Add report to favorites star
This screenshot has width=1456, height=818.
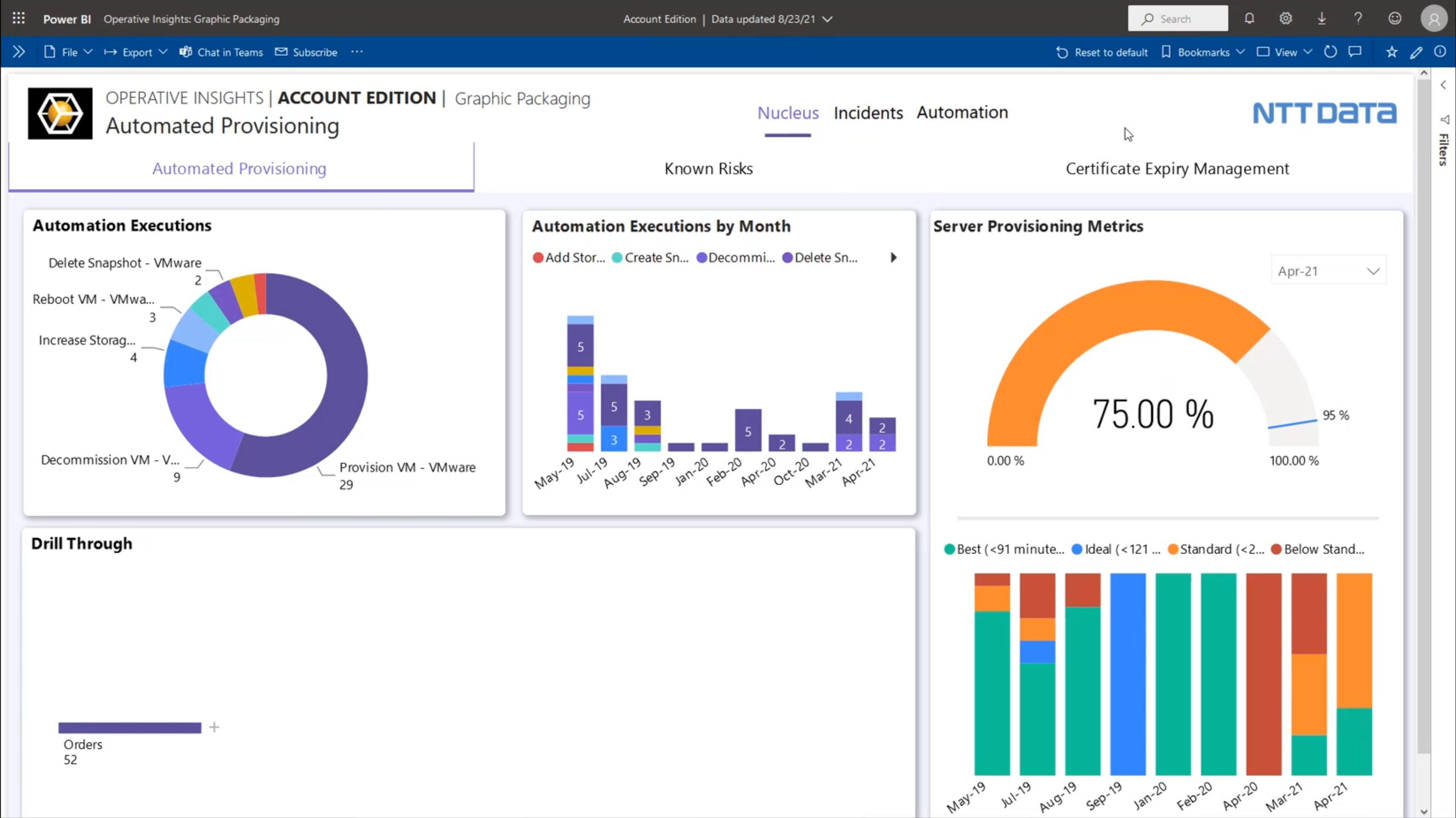[1392, 52]
